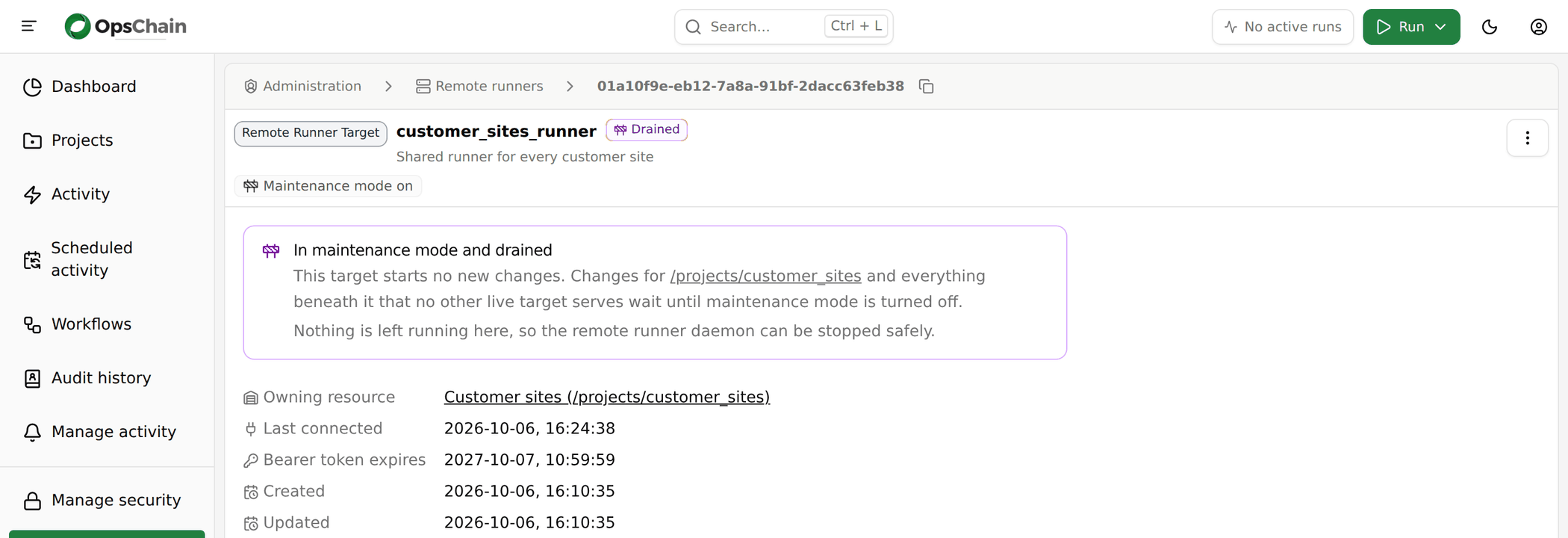This screenshot has height=538, width=1568.
Task: Open the user account profile icon
Action: (x=1538, y=27)
